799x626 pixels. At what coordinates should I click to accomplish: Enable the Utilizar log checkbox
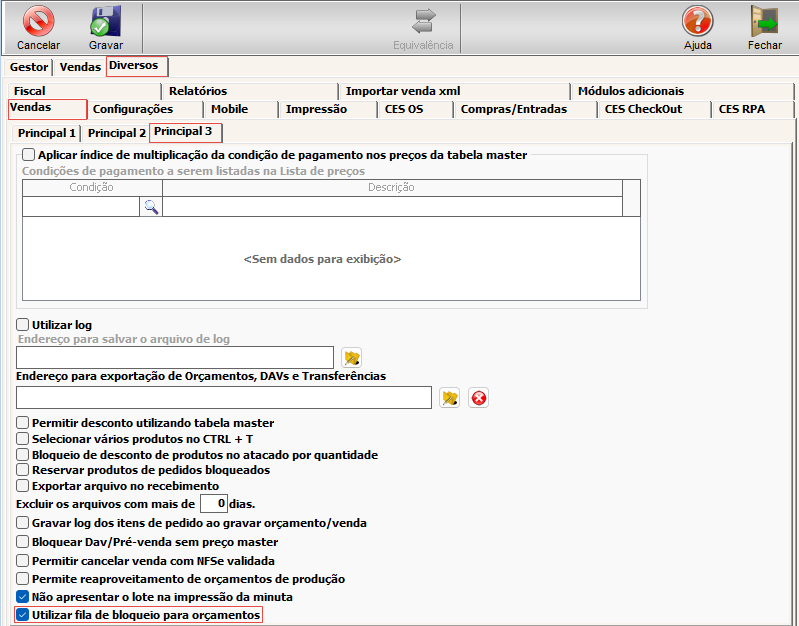pos(24,325)
